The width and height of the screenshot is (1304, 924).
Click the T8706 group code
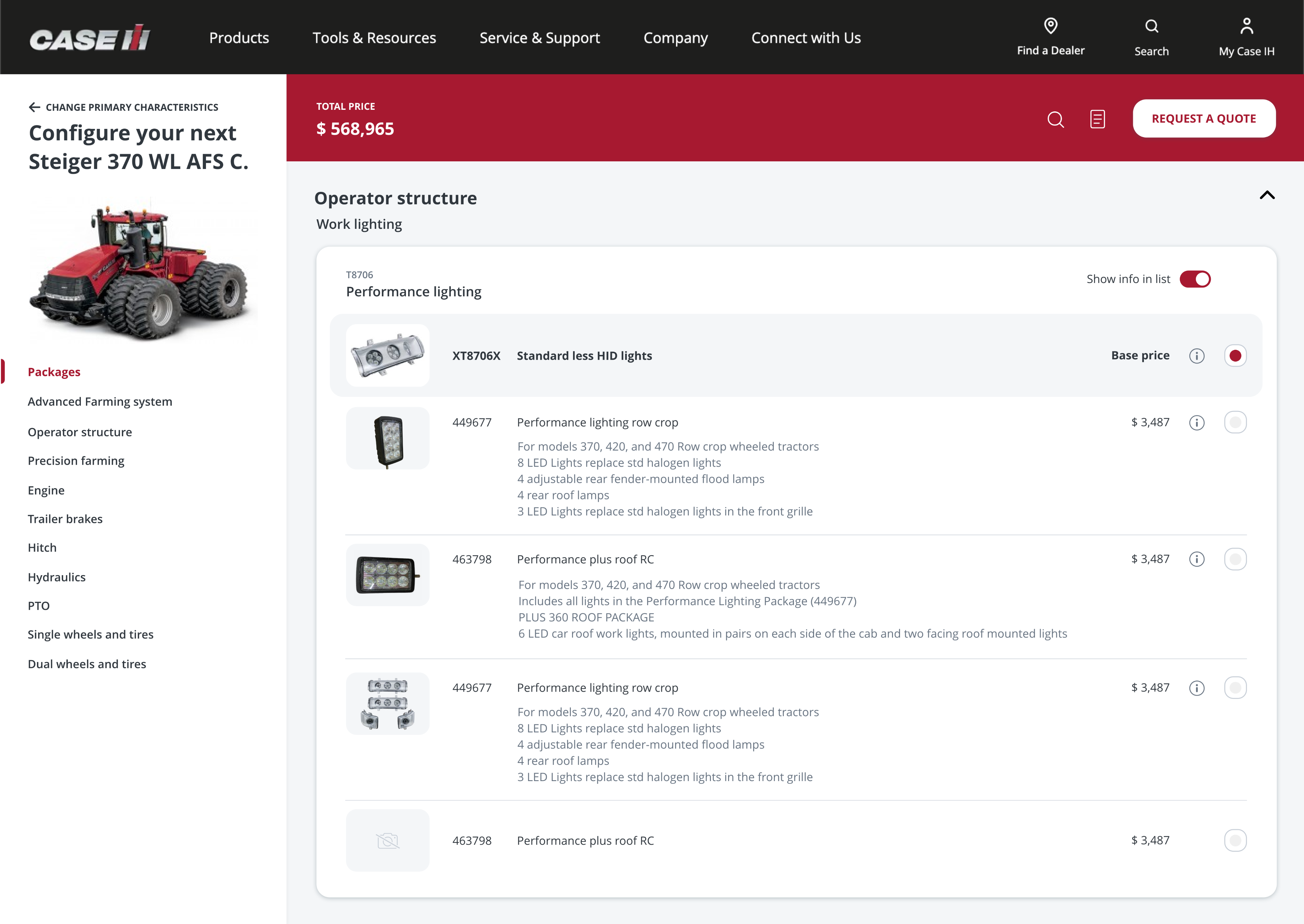[359, 275]
